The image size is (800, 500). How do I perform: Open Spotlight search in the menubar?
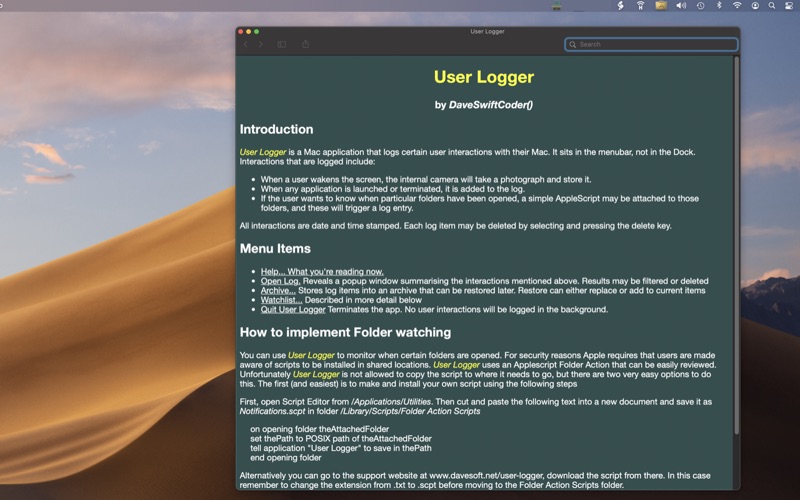[x=772, y=6]
